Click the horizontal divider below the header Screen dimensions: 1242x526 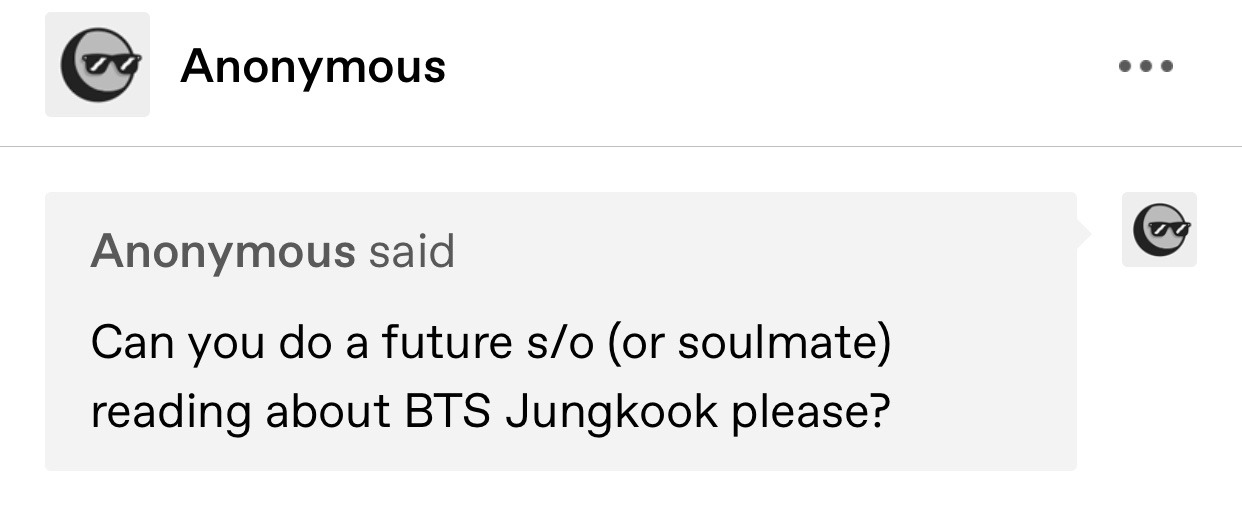(620, 147)
